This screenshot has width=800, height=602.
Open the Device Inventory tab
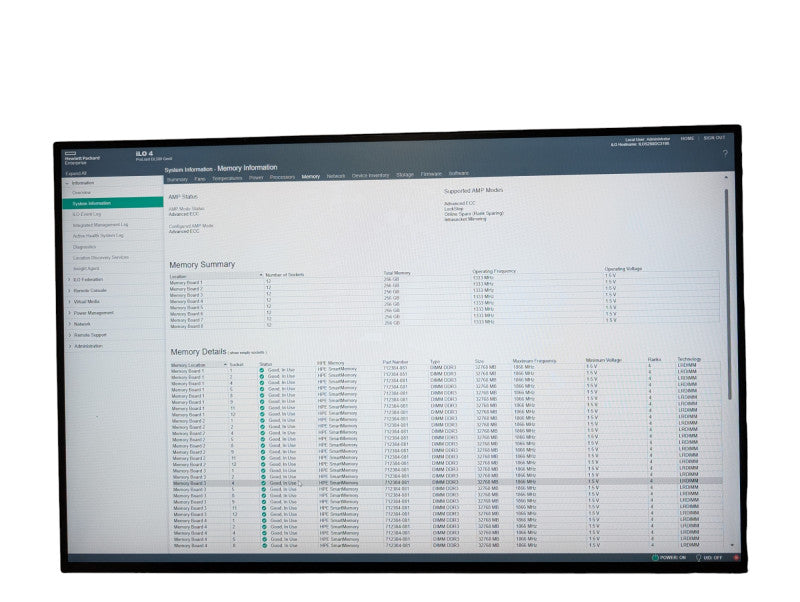pos(370,175)
